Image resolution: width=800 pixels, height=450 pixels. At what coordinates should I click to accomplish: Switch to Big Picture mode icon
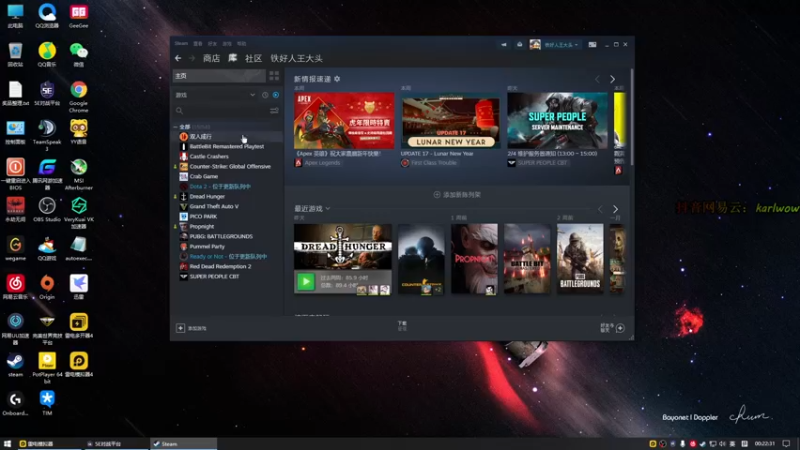click(592, 44)
